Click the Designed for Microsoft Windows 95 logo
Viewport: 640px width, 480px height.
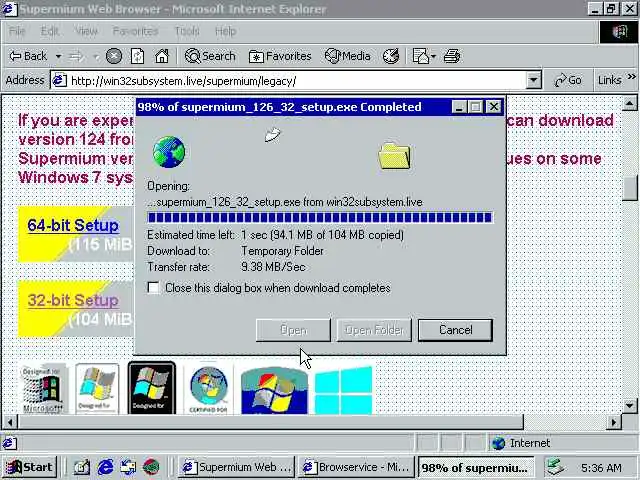43,389
